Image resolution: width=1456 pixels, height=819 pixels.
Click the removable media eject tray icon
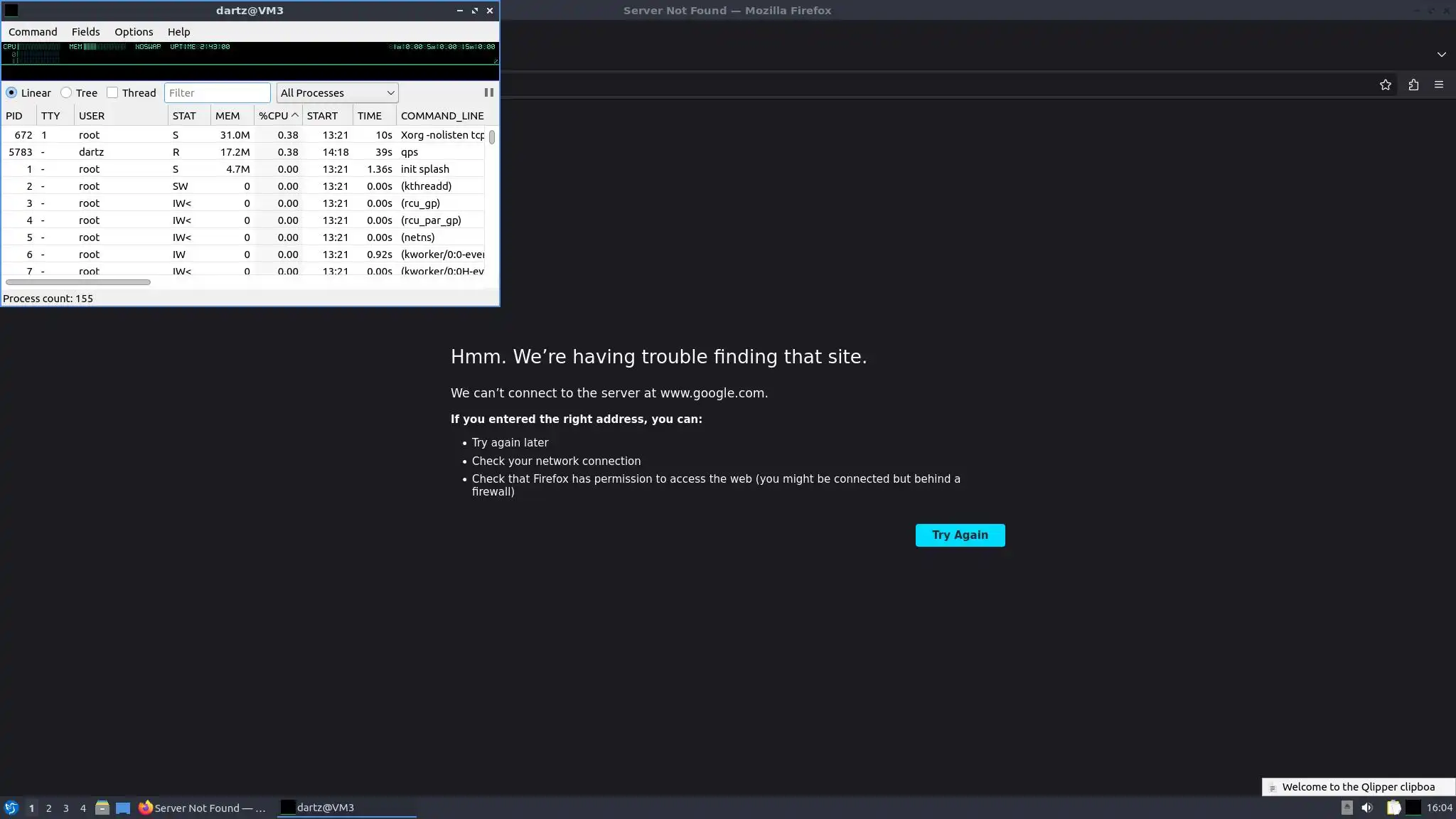tap(1347, 808)
